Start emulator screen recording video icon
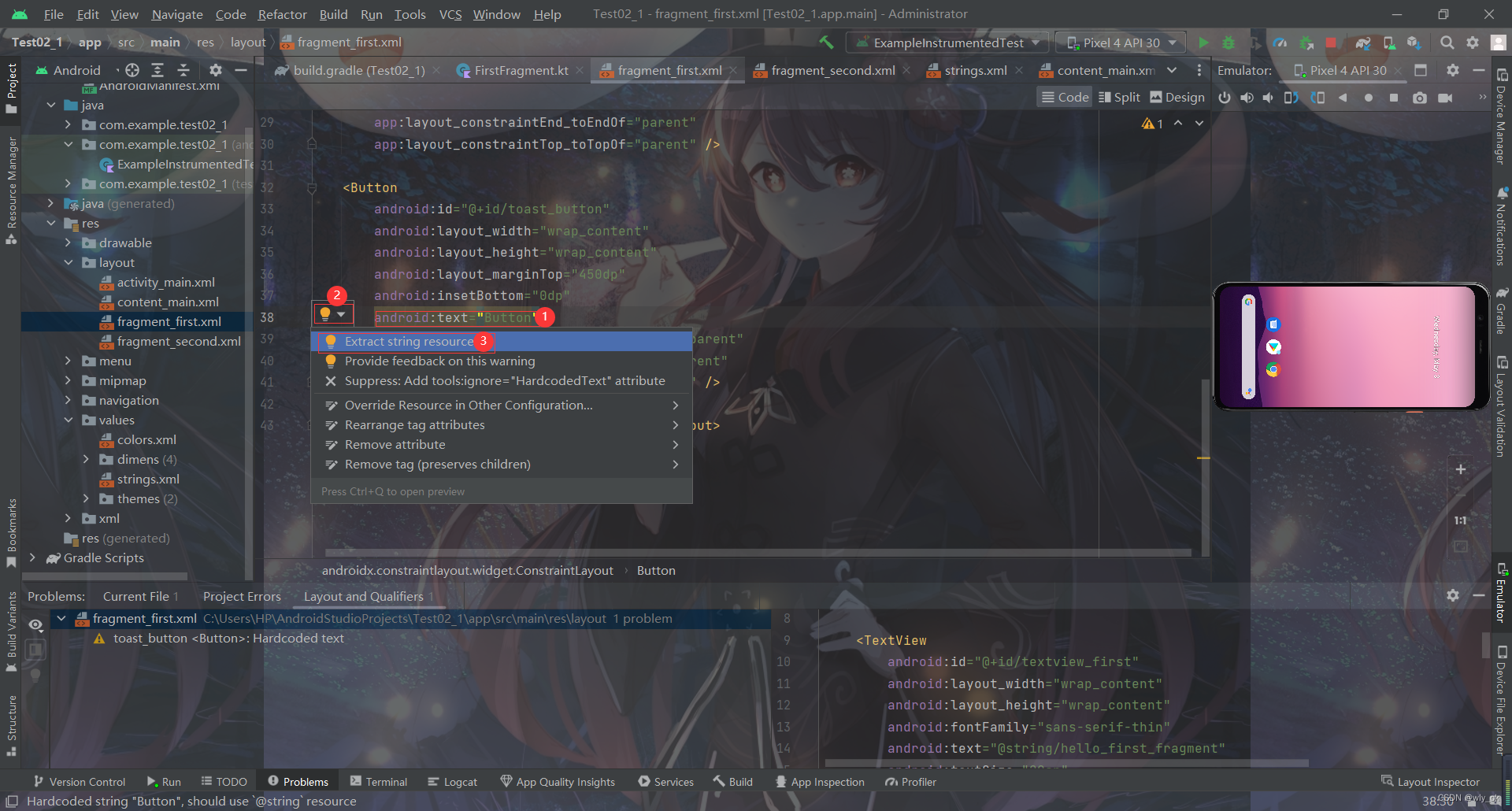This screenshot has height=811, width=1512. pyautogui.click(x=1445, y=98)
